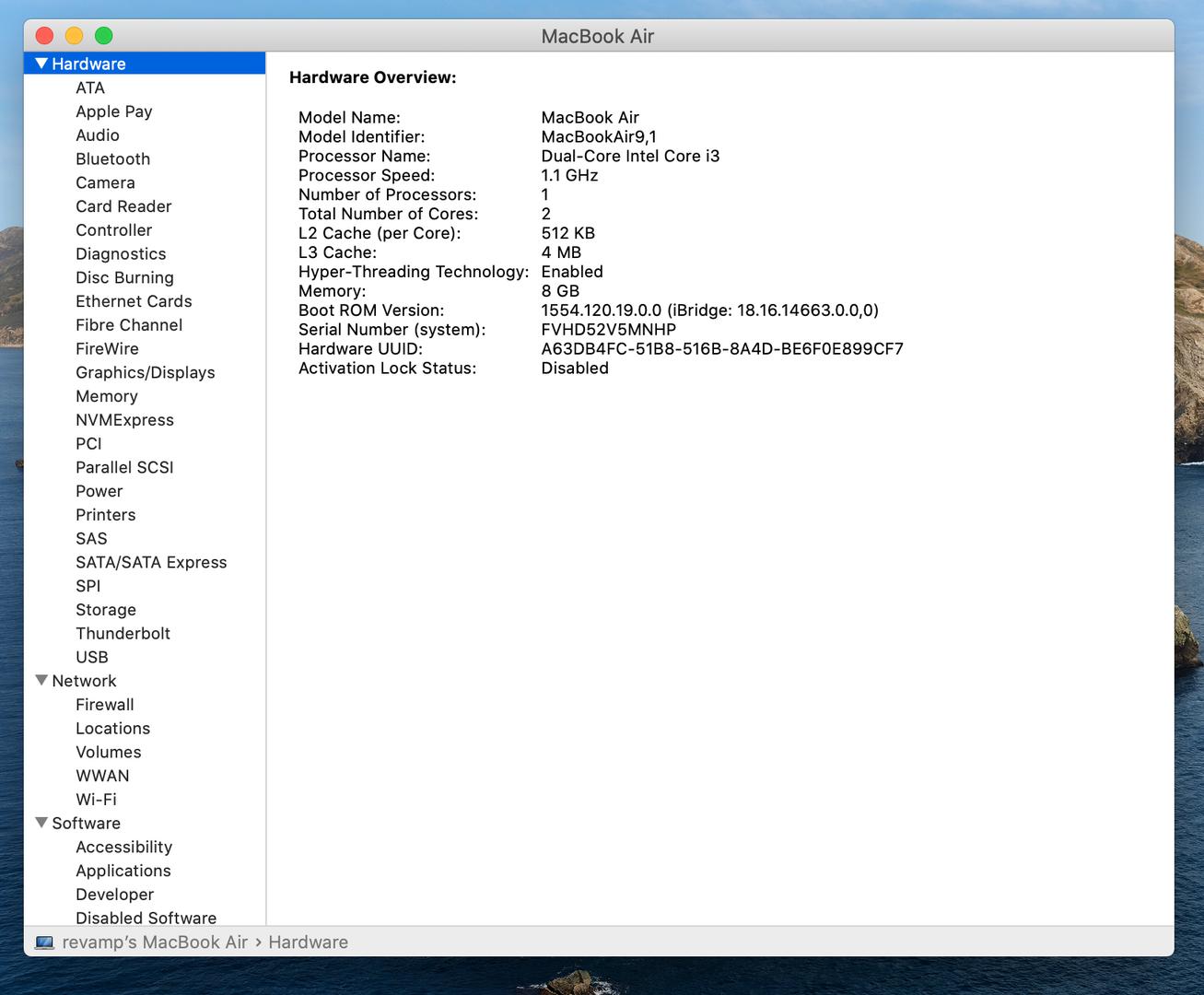The width and height of the screenshot is (1204, 995).
Task: Select Parallel SCSI in the sidebar
Action: click(x=124, y=467)
